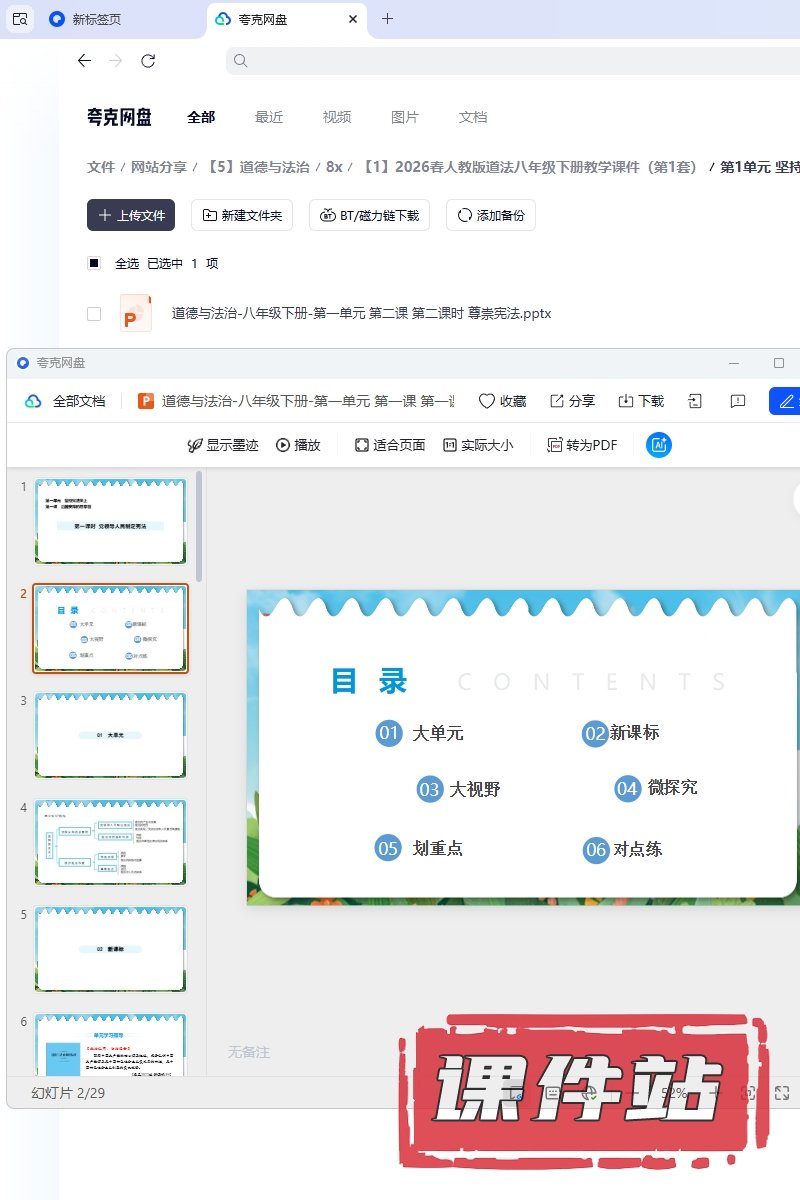Check the box beside 尊崇宪法.pptx file
The width and height of the screenshot is (800, 1200).
point(94,314)
